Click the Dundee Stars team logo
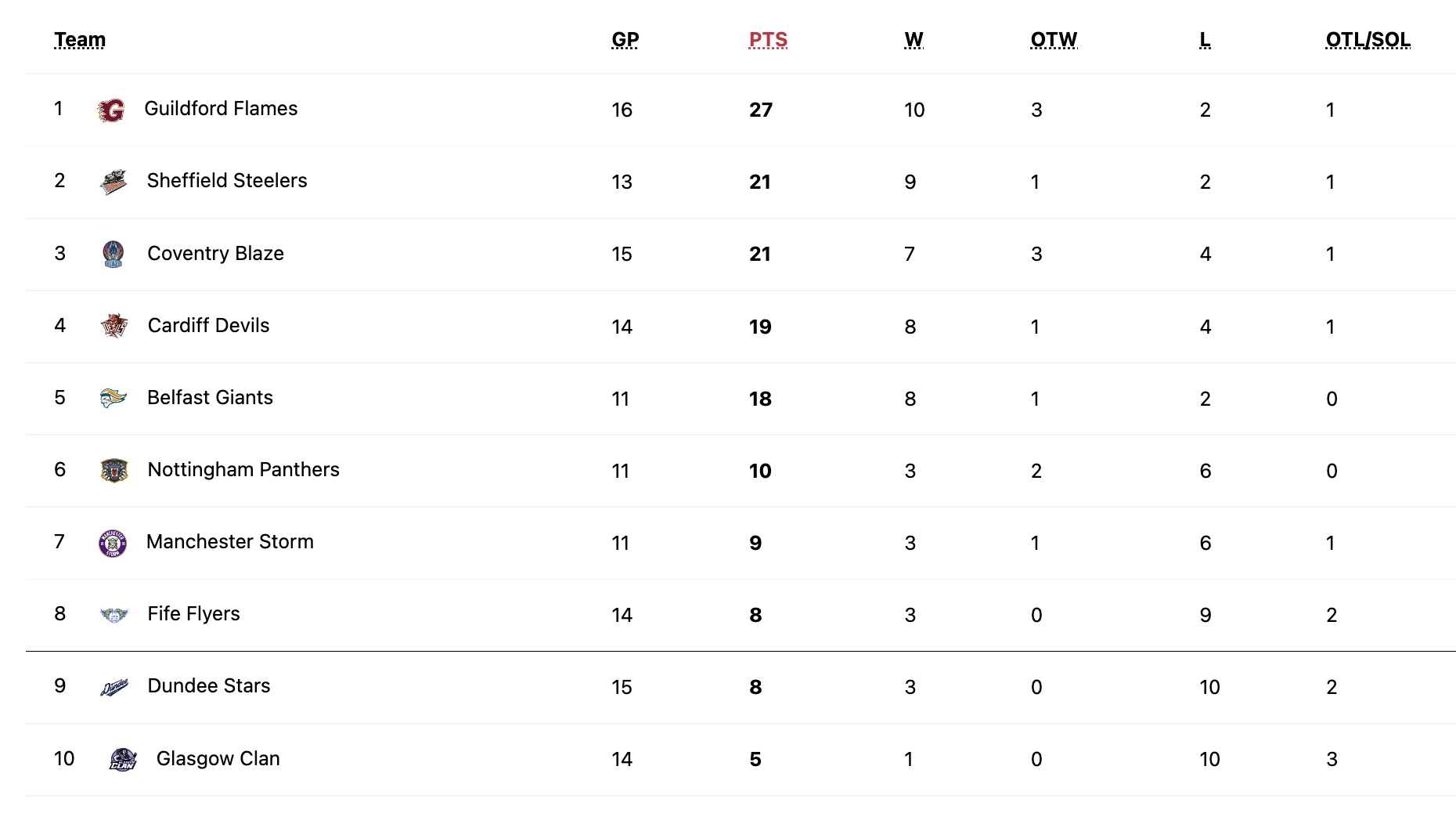1456x824 pixels. pyautogui.click(x=114, y=687)
